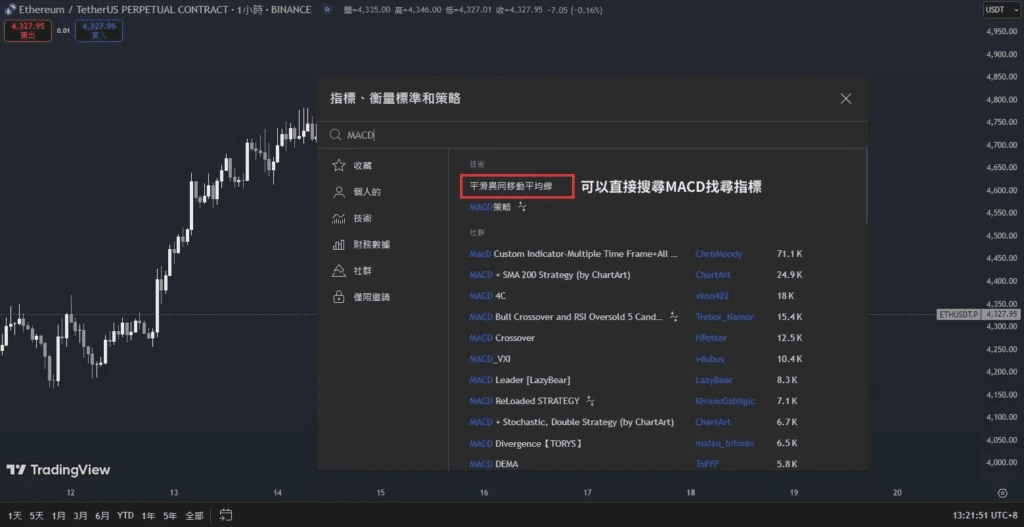Click the red 賣出 sell price button
This screenshot has width=1024, height=527.
click(27, 31)
